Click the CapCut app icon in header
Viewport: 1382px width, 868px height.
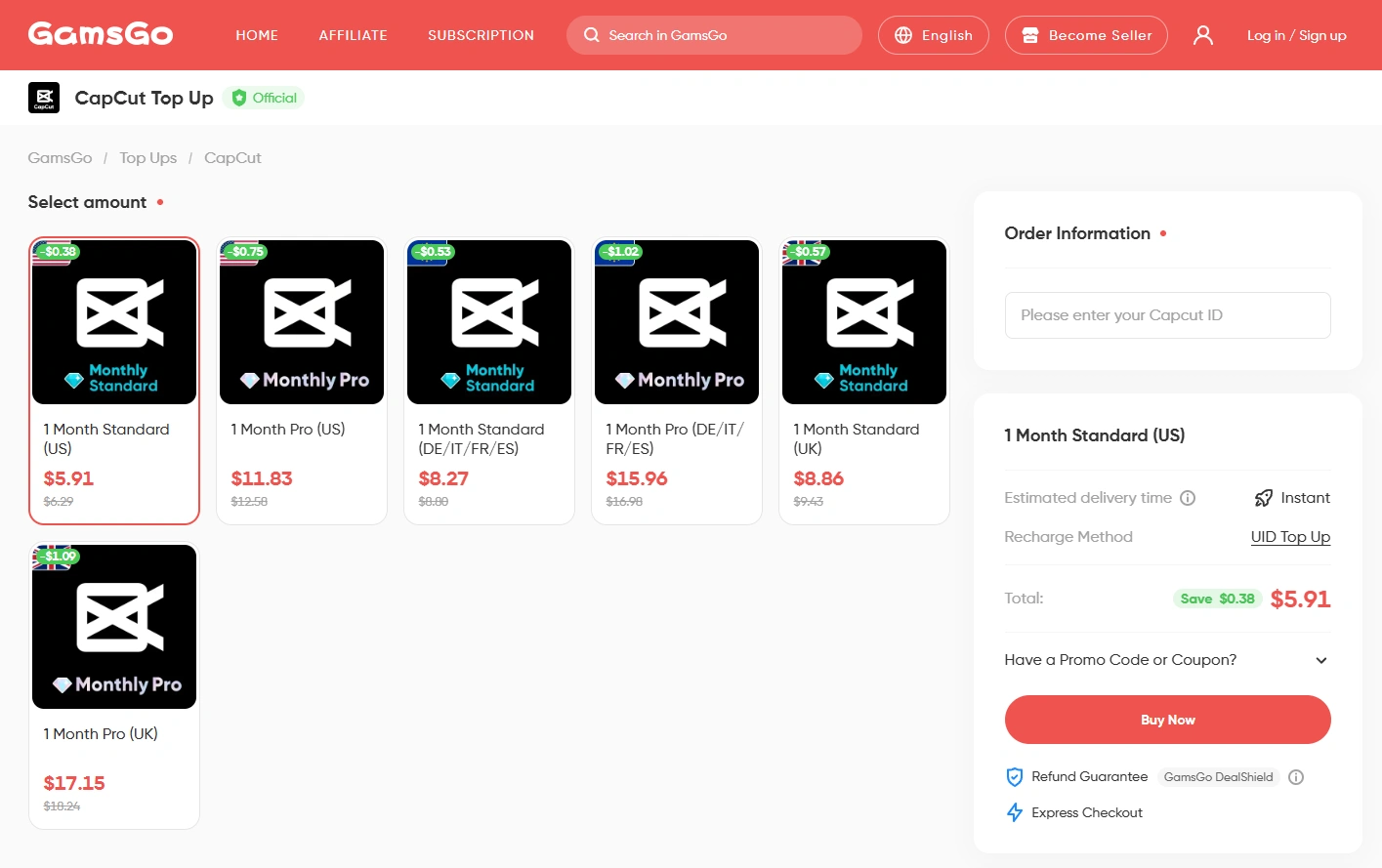(44, 98)
